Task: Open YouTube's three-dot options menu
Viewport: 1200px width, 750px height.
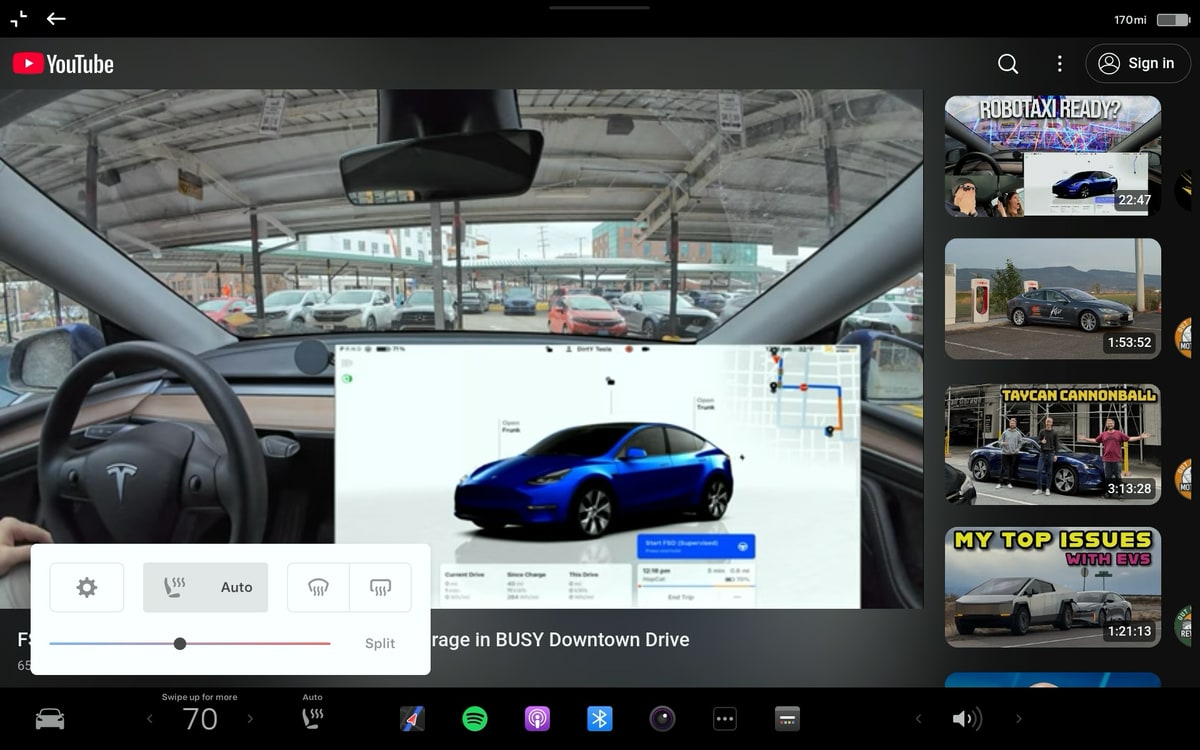Action: point(1059,63)
